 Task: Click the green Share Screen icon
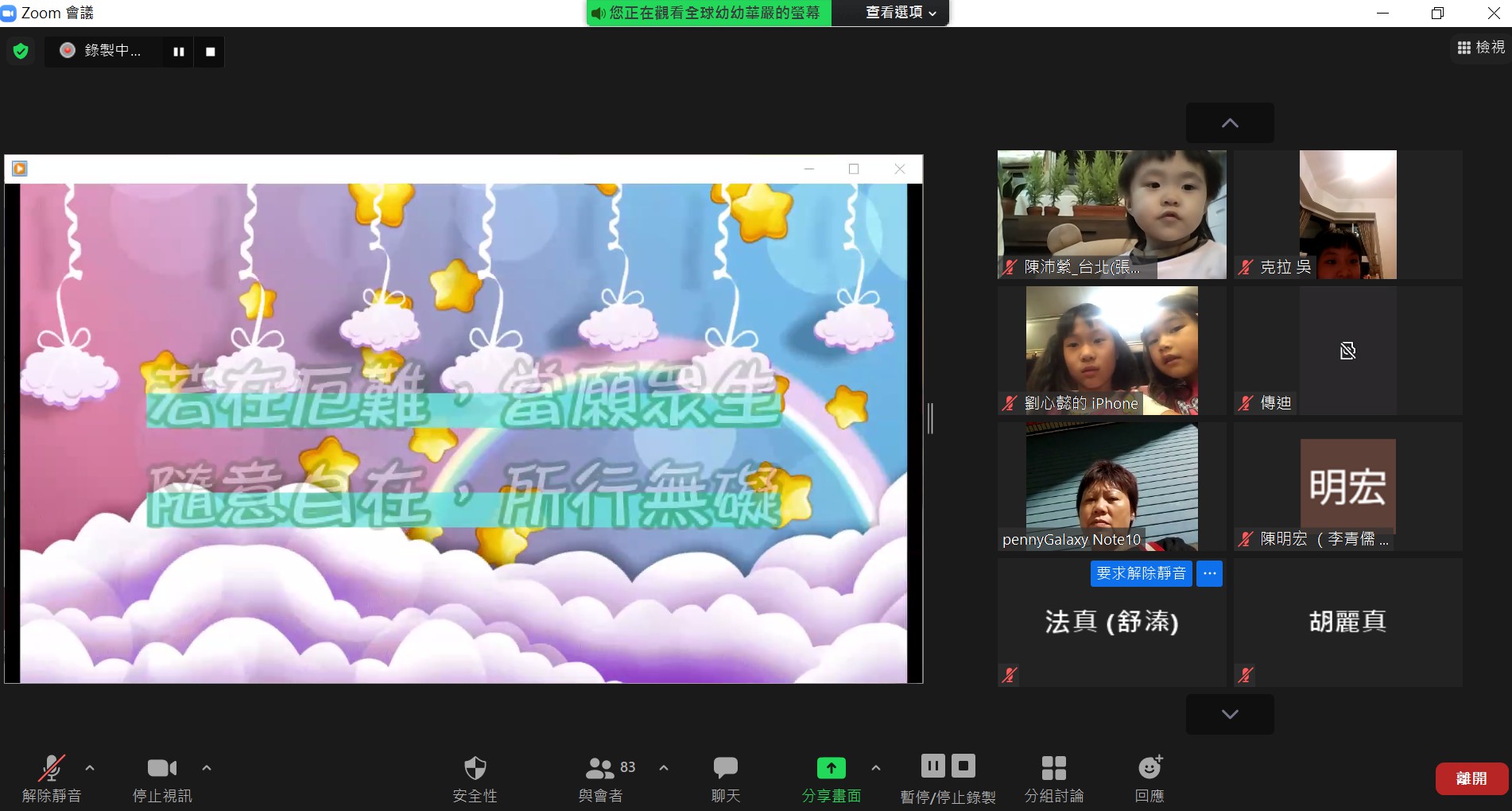[831, 769]
